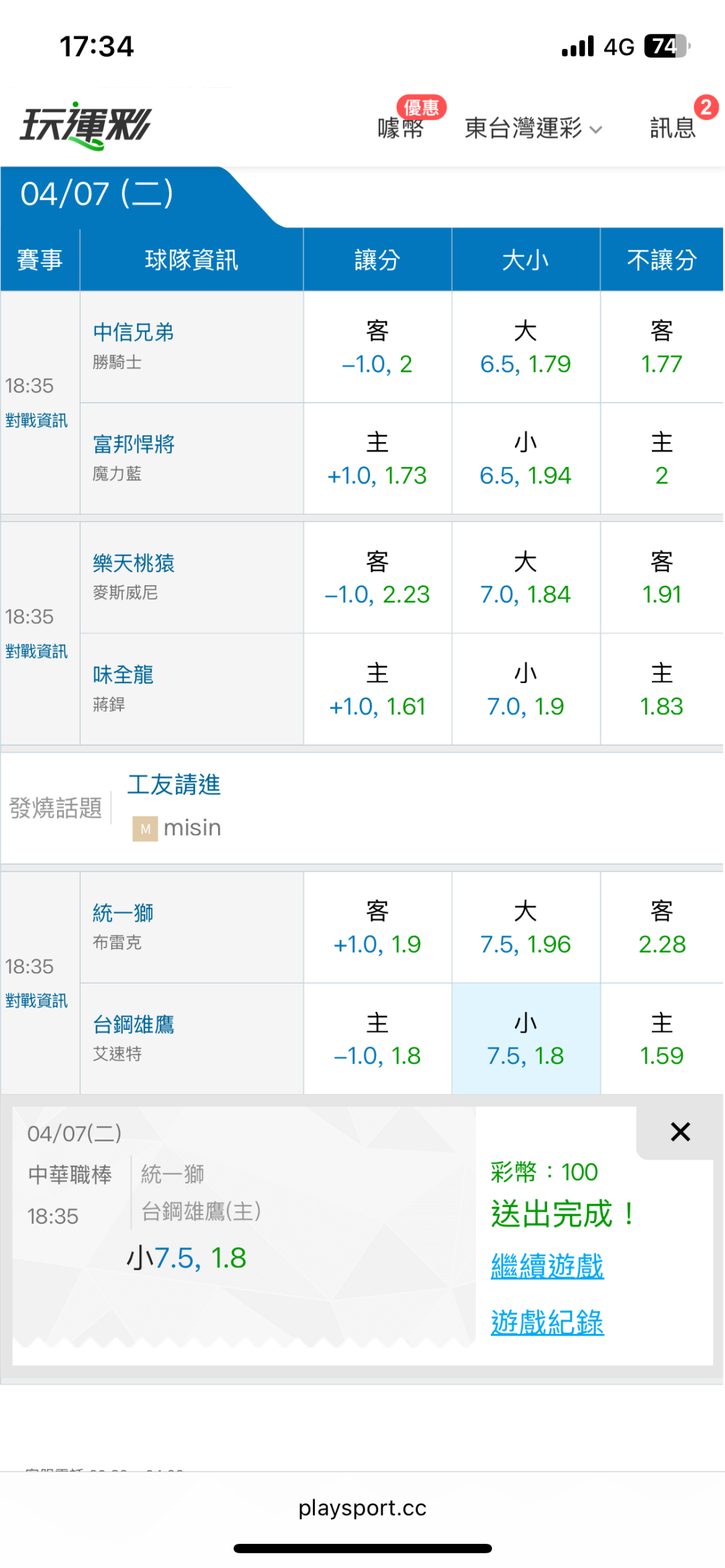Select 中信兄弟 客 -1.0, 2 spread
Image resolution: width=725 pixels, height=1568 pixels.
pyautogui.click(x=377, y=348)
